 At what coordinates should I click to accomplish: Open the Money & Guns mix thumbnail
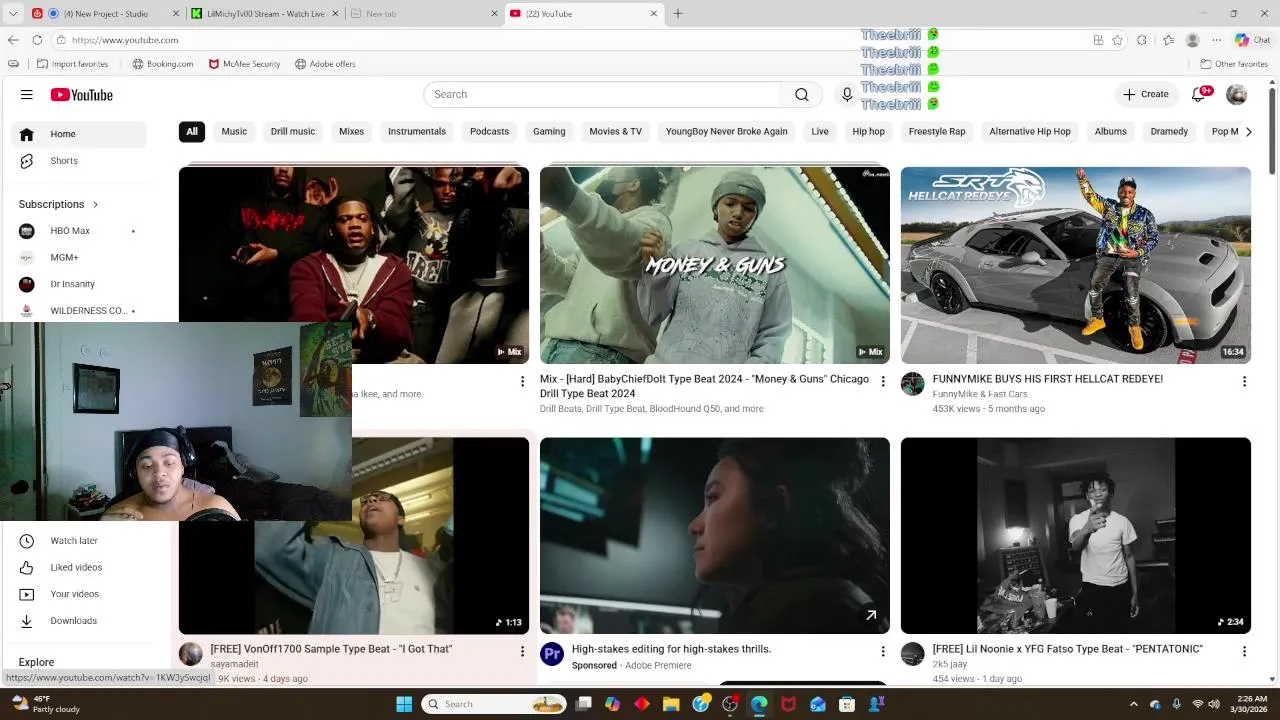coord(715,265)
